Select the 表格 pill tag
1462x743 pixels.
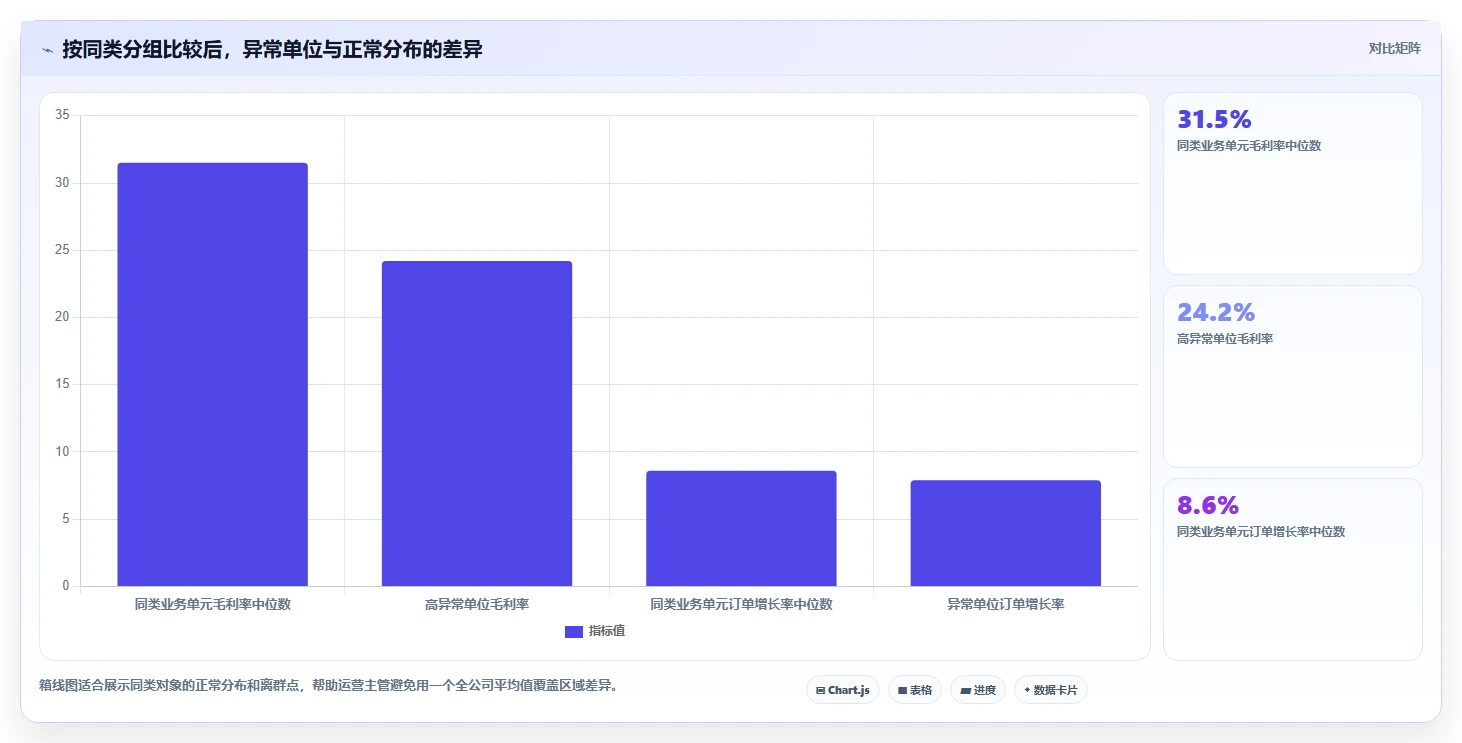(x=915, y=690)
